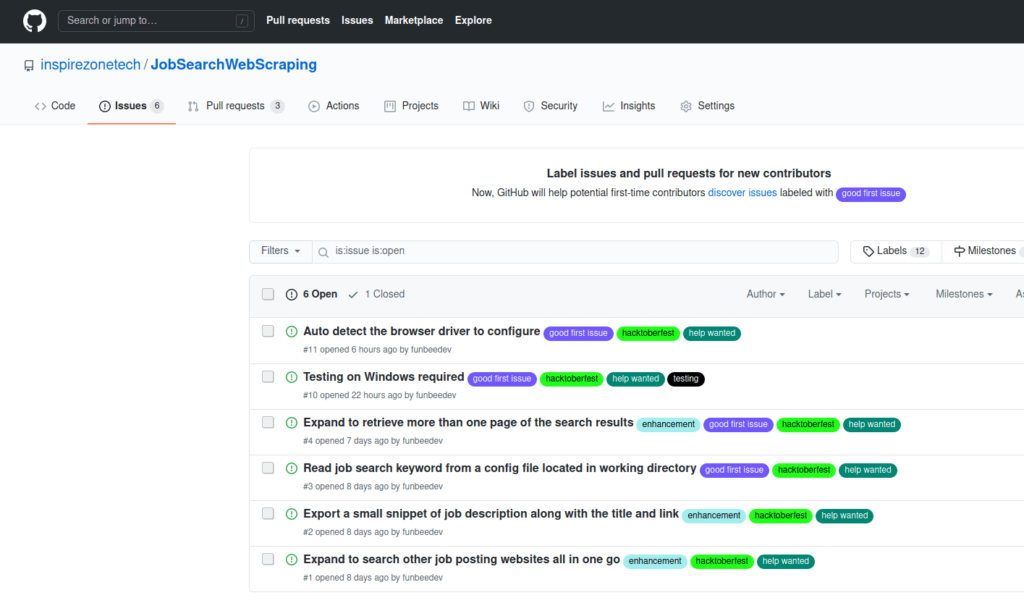The height and width of the screenshot is (611, 1024).
Task: Click the tag icon on Labels button
Action: coord(868,251)
